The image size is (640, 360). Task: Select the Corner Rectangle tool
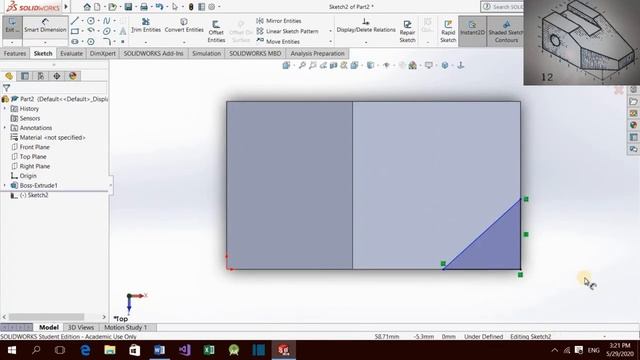[x=75, y=31]
